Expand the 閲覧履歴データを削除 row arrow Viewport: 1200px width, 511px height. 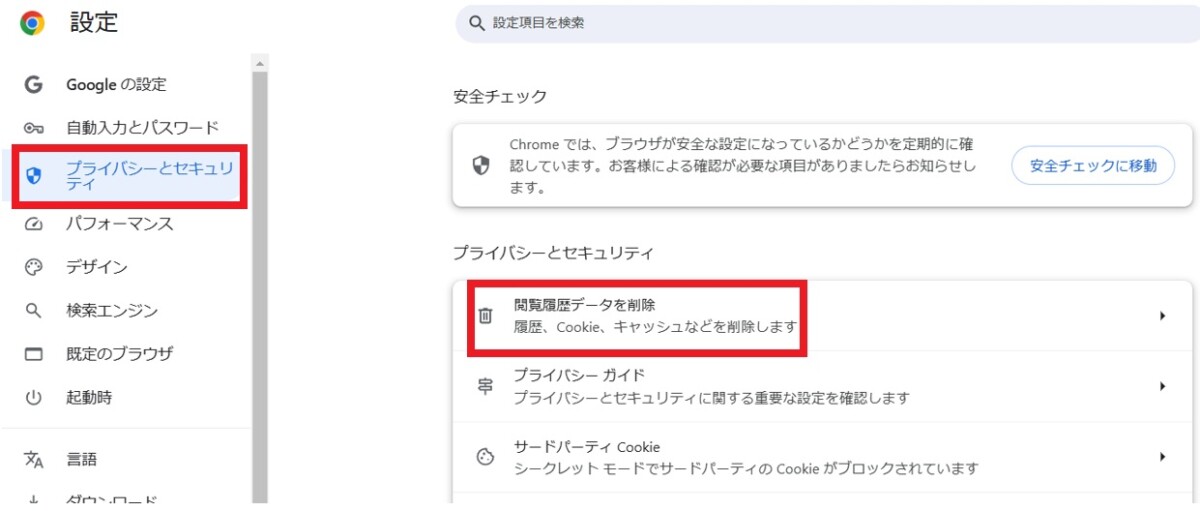click(1163, 316)
